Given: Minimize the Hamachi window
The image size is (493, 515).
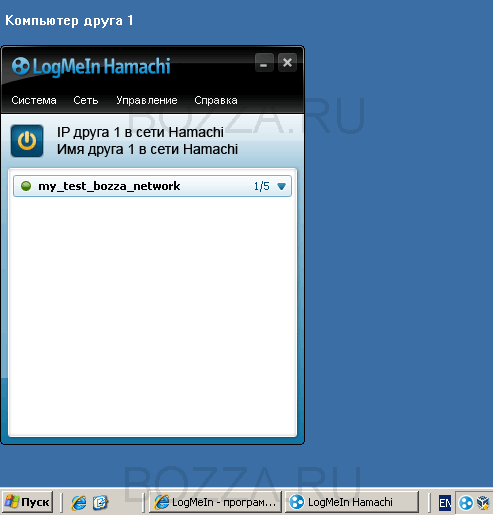Looking at the screenshot, I should pos(264,62).
